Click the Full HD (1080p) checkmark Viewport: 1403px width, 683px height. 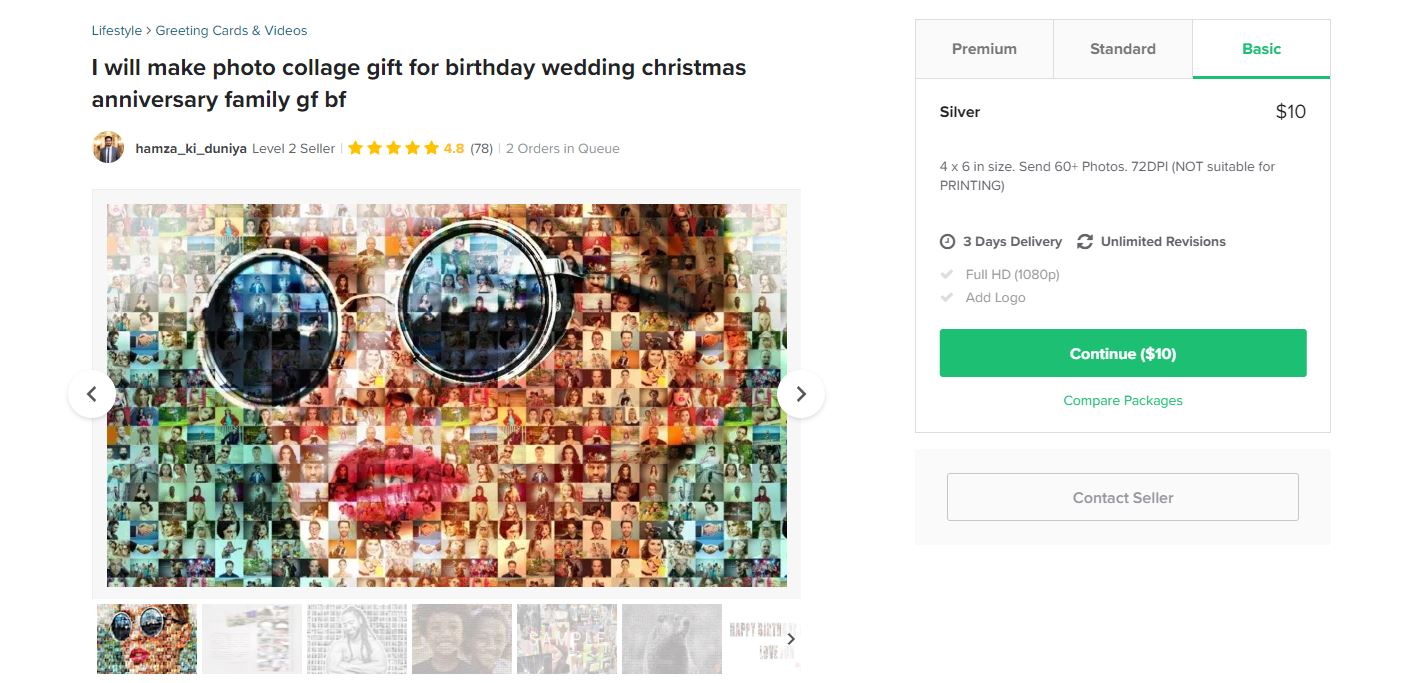[x=946, y=274]
